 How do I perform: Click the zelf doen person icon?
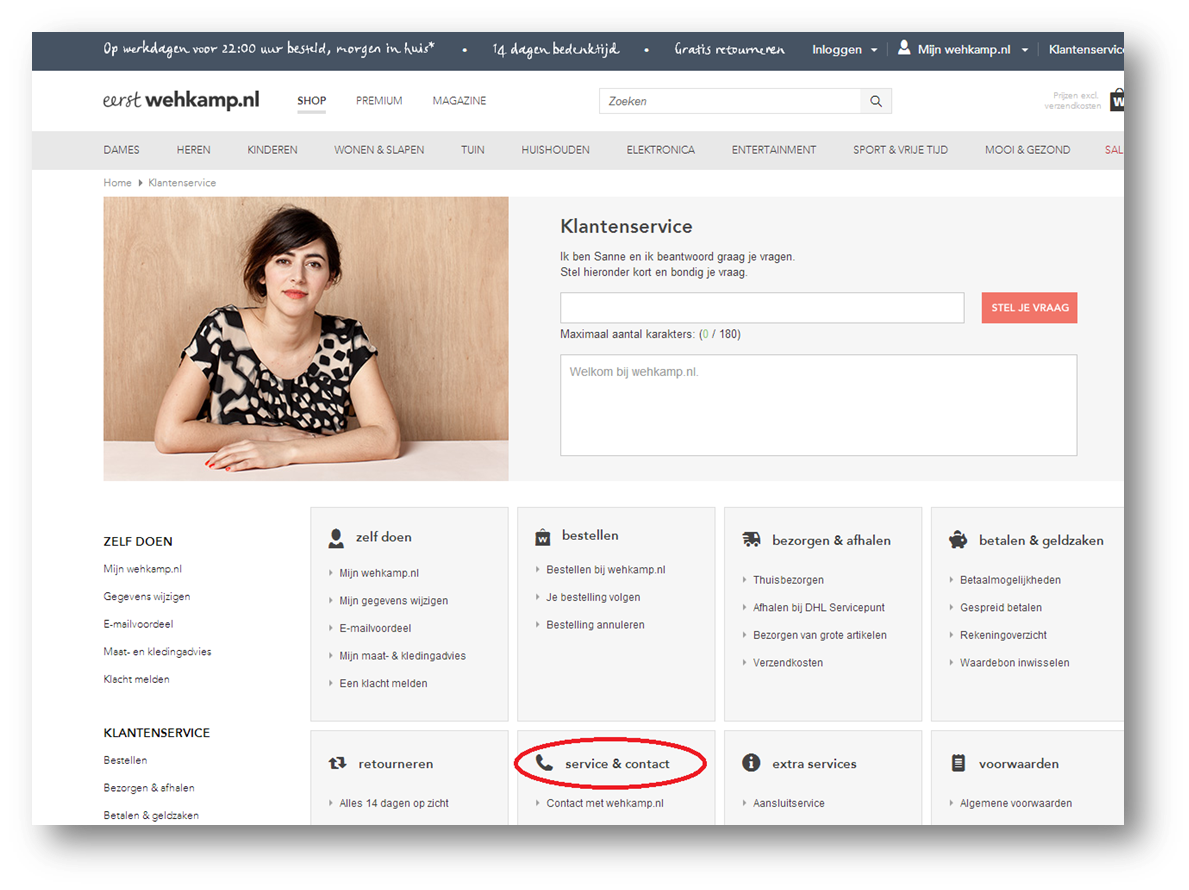click(336, 538)
